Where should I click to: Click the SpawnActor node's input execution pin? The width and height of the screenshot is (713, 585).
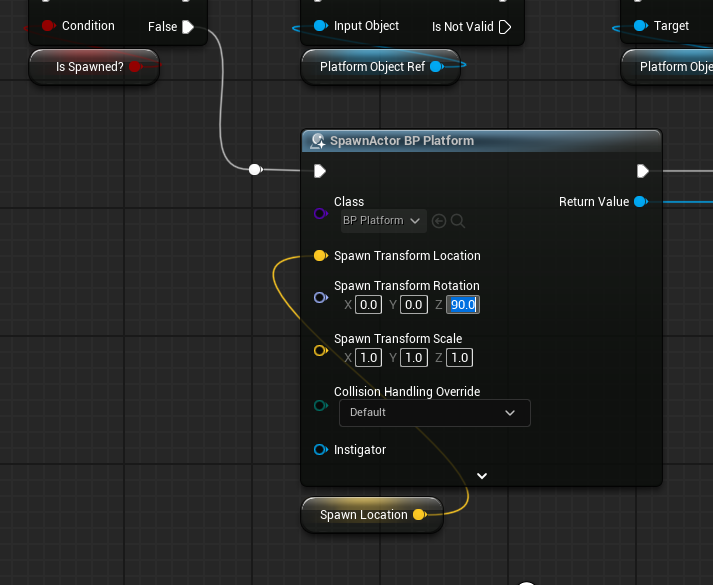pyautogui.click(x=320, y=171)
